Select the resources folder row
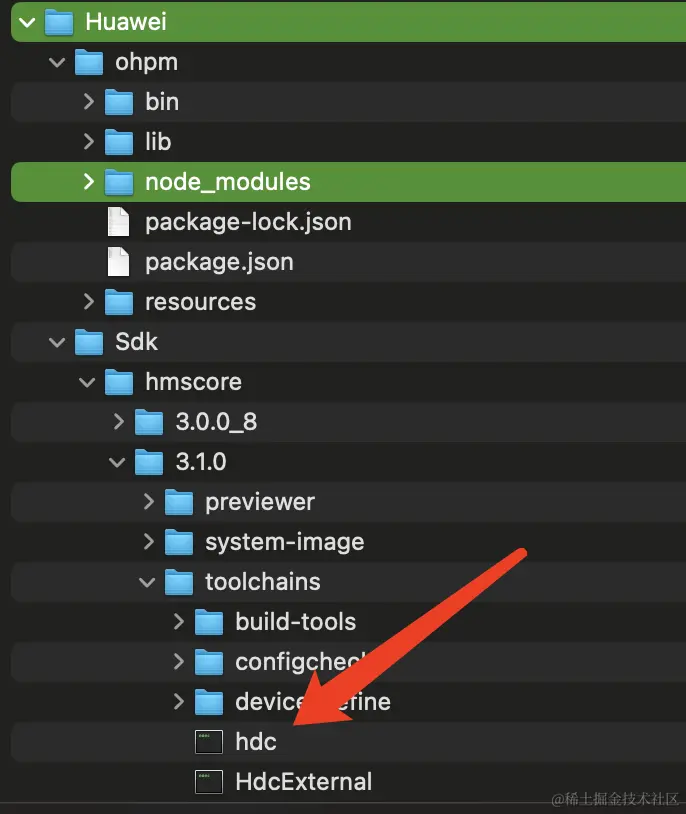The height and width of the screenshot is (814, 686). pos(200,302)
